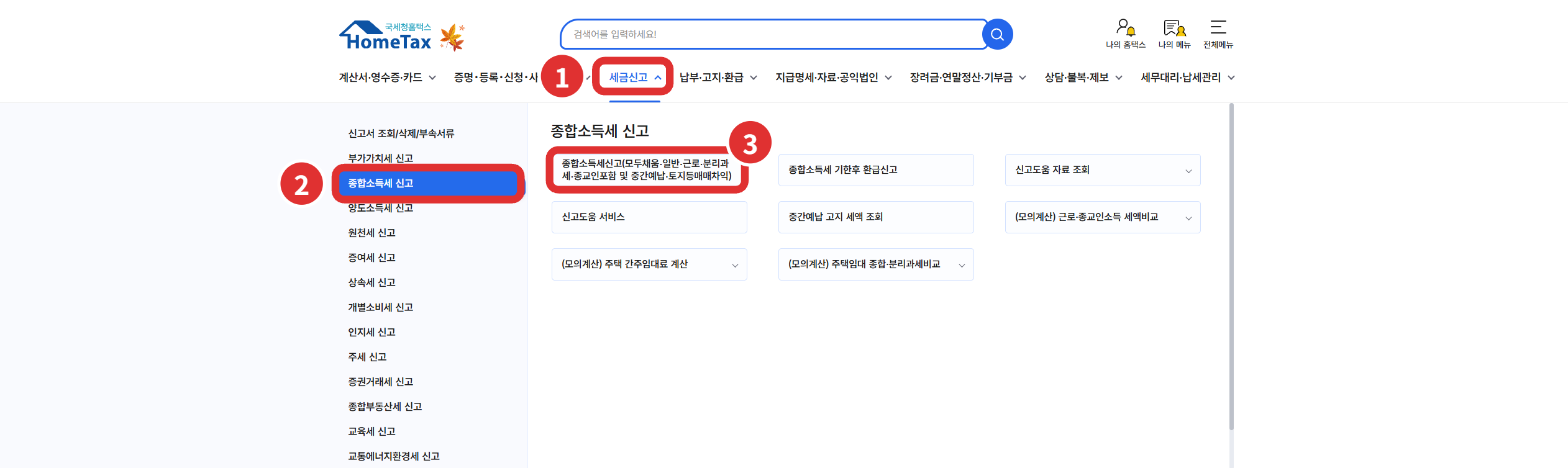Image resolution: width=1568 pixels, height=468 pixels.
Task: Collapse the 세금신고 menu
Action: click(635, 78)
